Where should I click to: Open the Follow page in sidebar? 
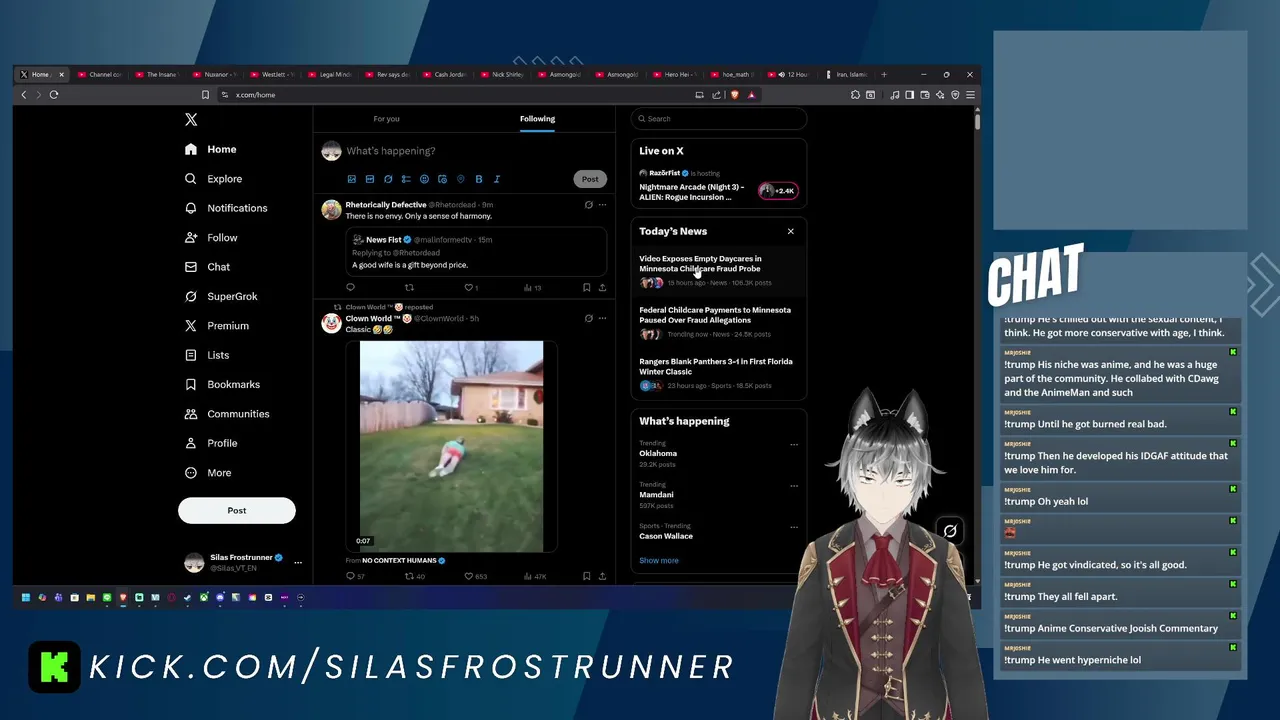[211, 238]
